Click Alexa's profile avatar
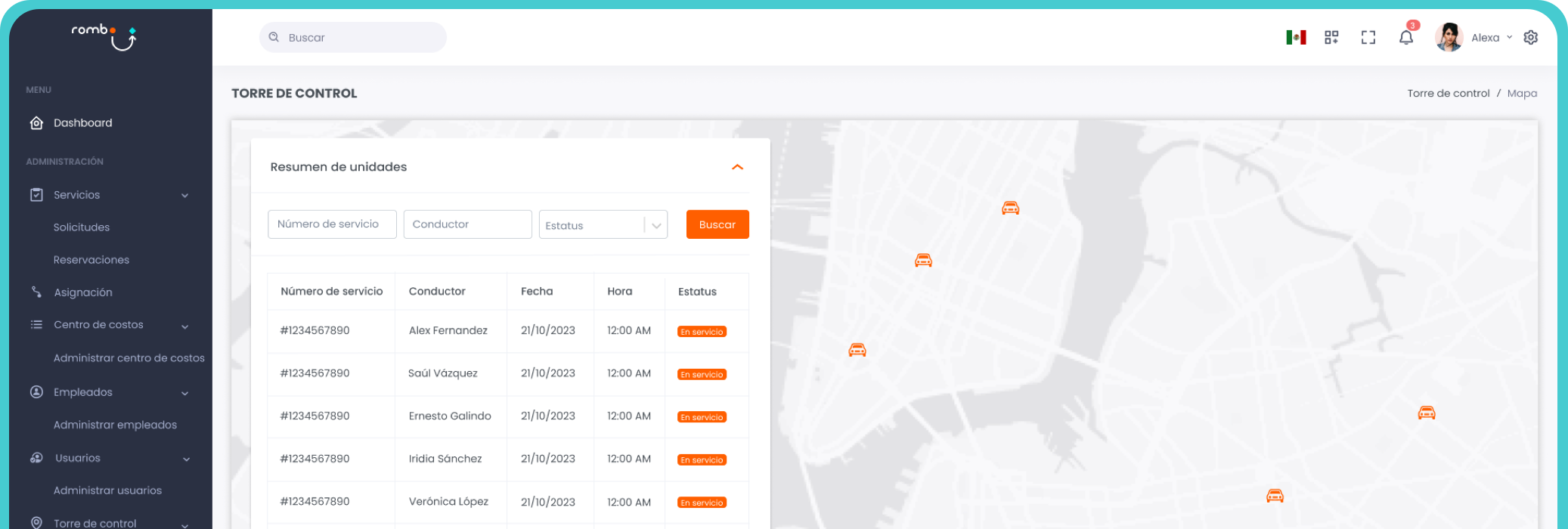 1449,37
